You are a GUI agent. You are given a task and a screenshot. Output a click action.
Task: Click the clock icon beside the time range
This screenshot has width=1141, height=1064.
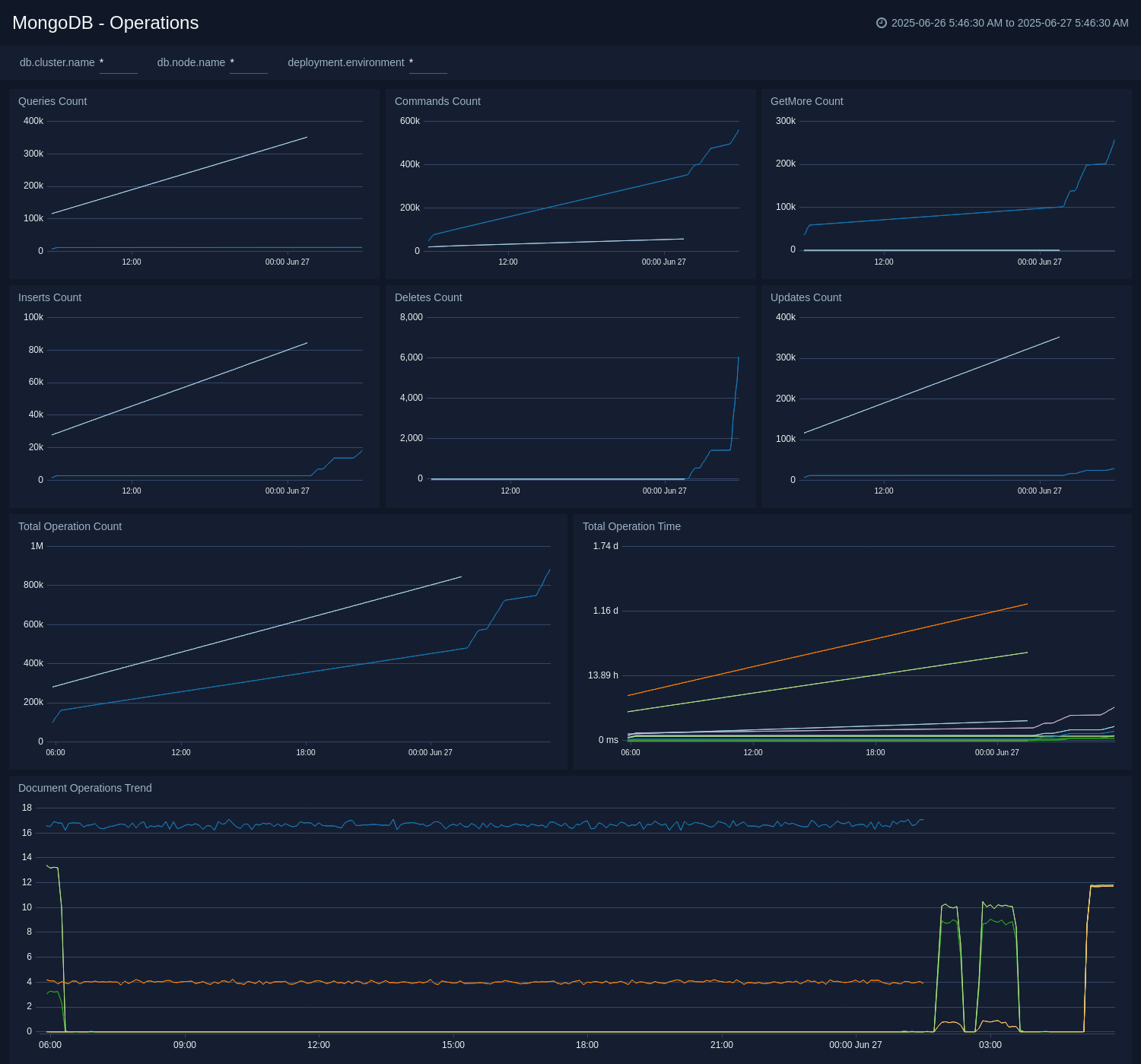[x=882, y=23]
